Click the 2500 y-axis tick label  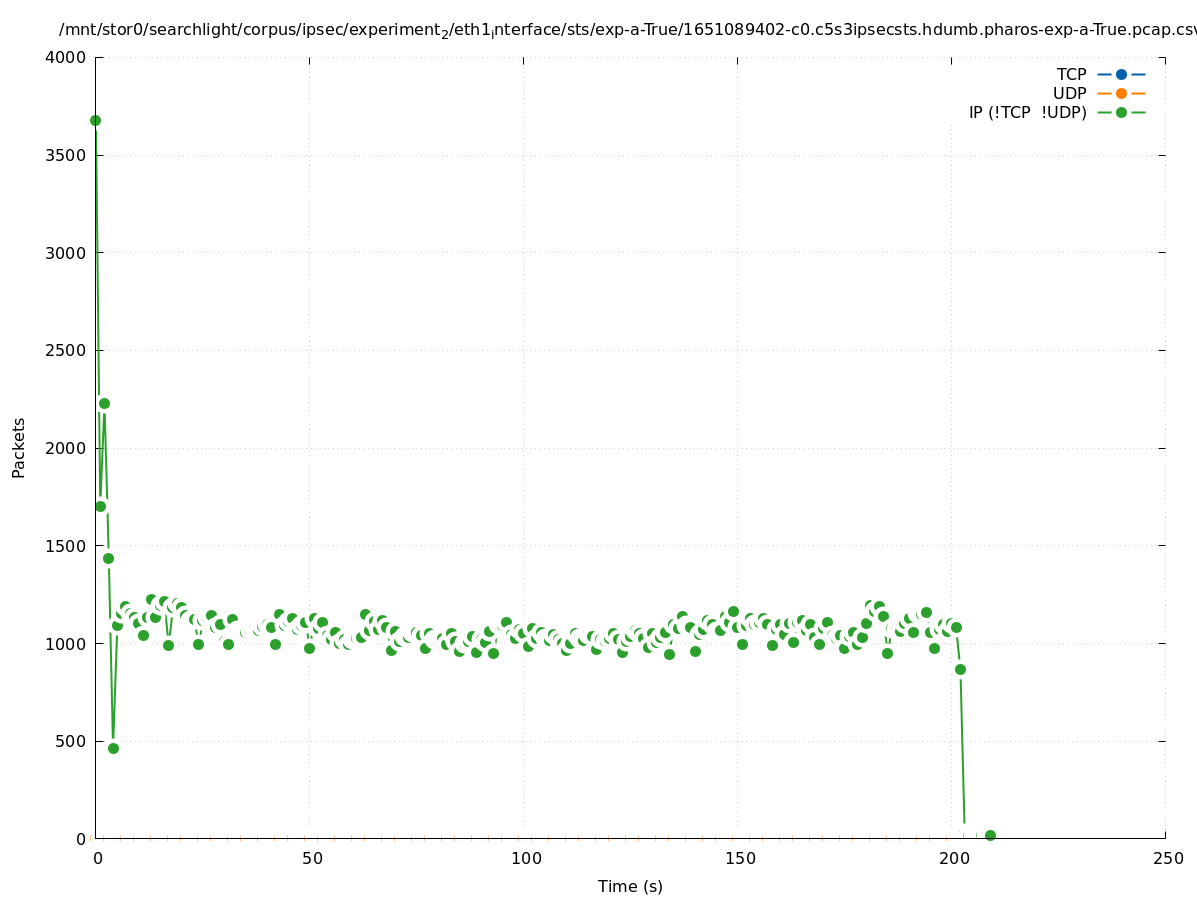pos(67,350)
